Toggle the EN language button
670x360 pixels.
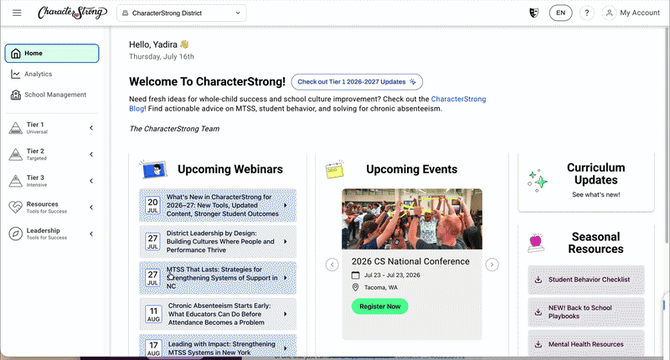pyautogui.click(x=561, y=13)
